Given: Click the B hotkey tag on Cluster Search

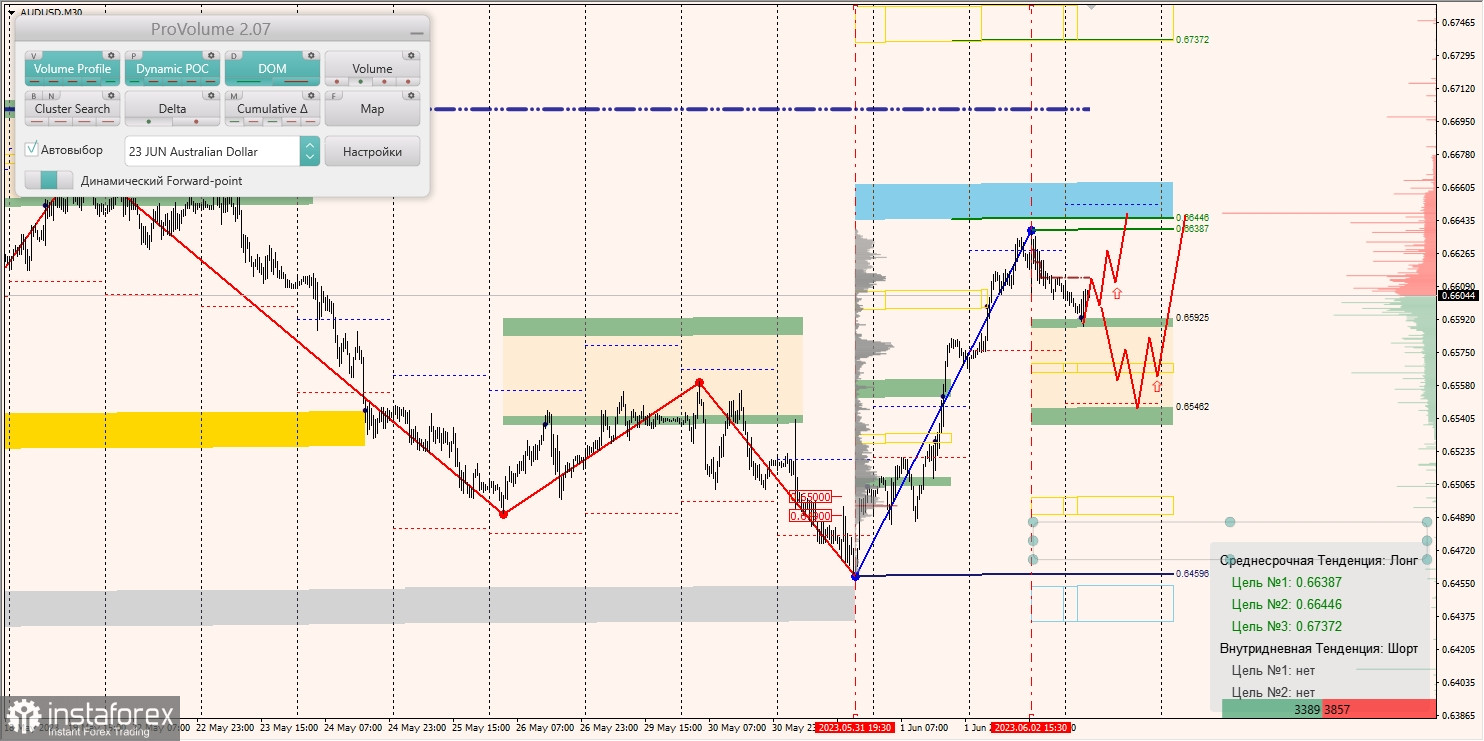Looking at the screenshot, I should pos(34,96).
